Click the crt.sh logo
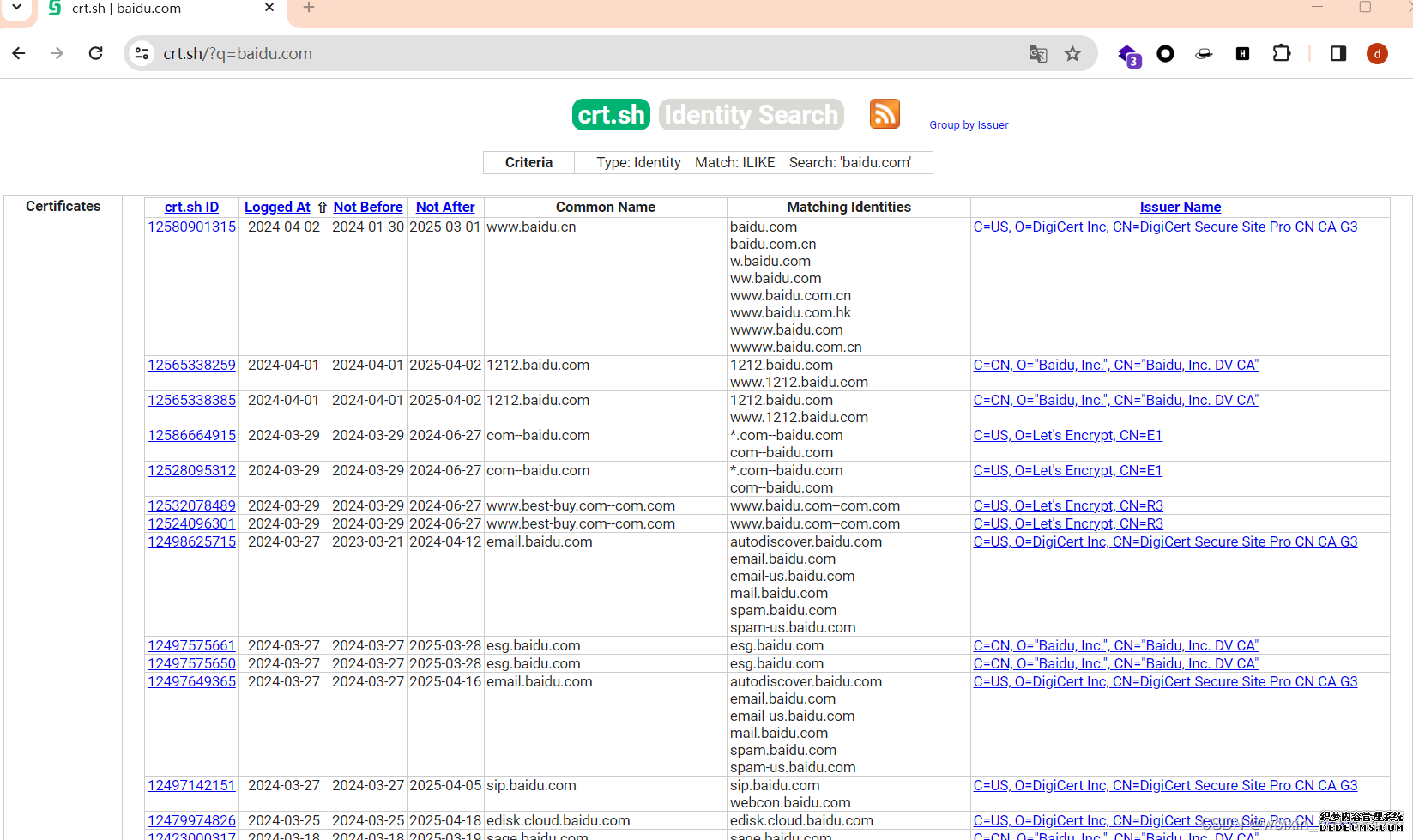 pyautogui.click(x=611, y=114)
